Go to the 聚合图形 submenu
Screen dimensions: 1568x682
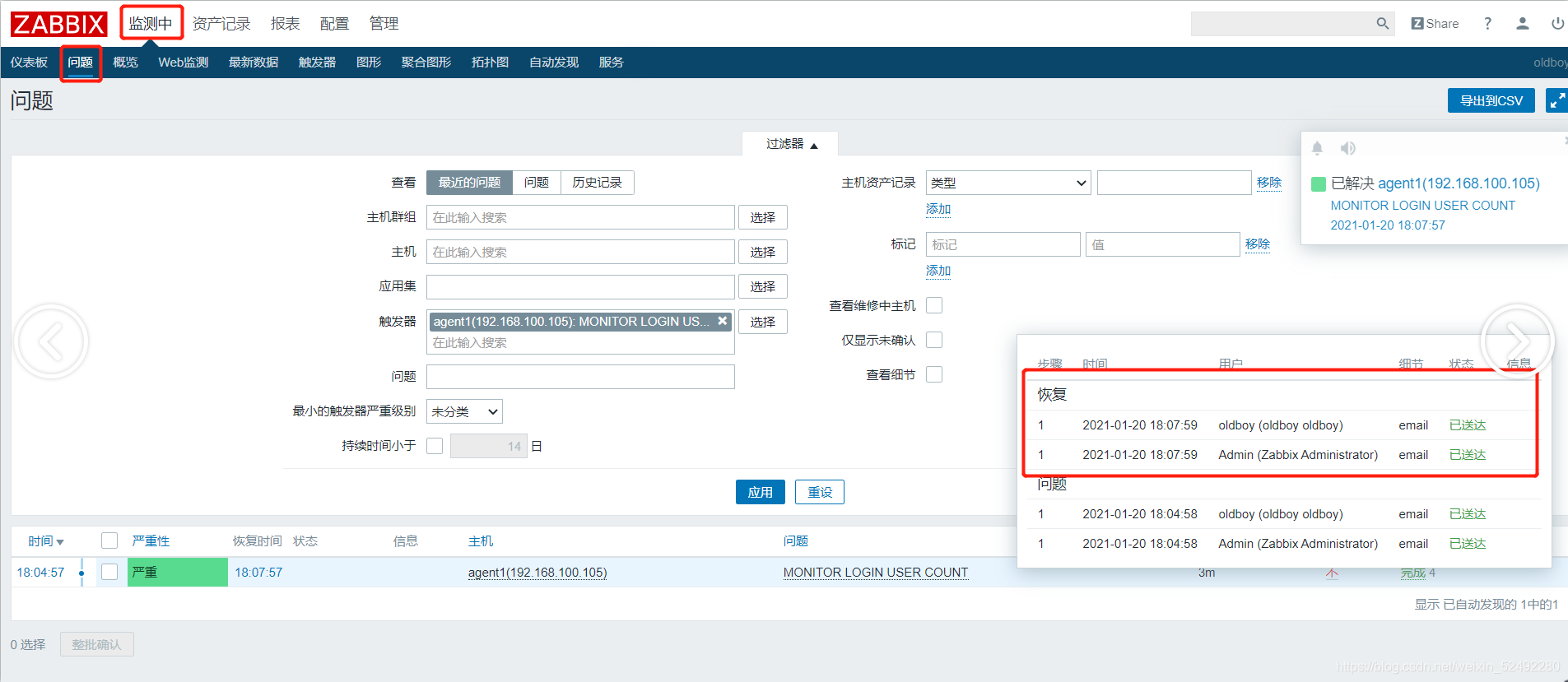click(426, 63)
